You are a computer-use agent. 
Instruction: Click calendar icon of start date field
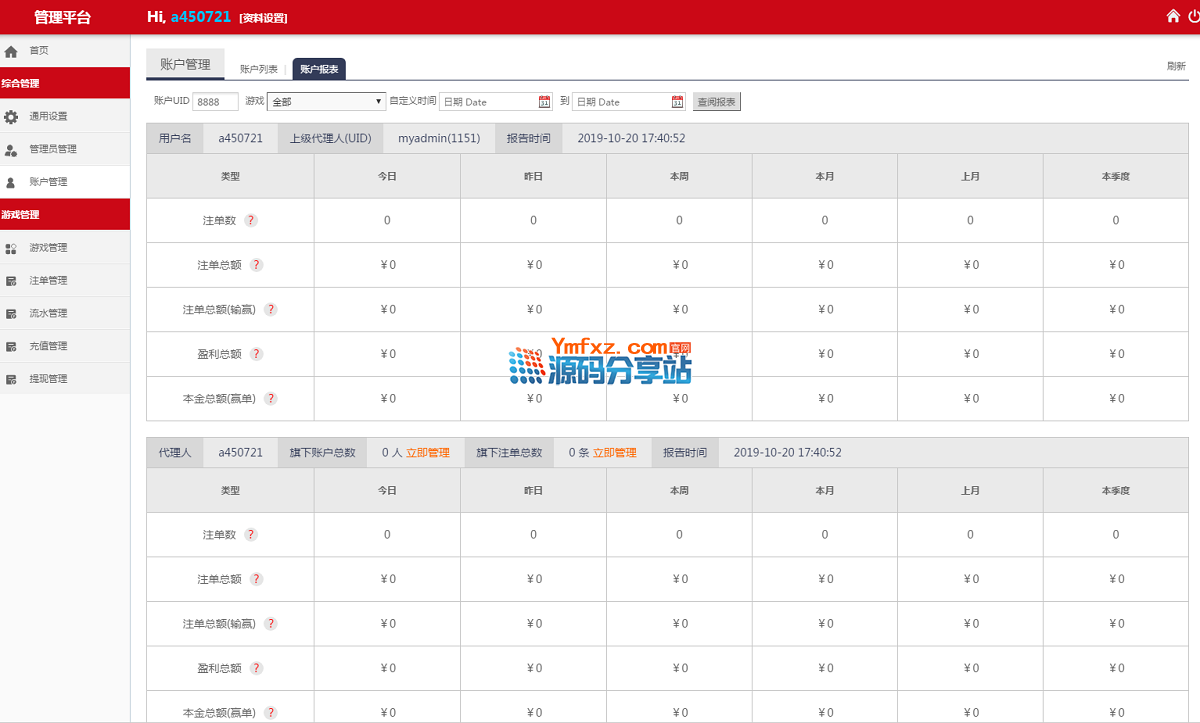tap(544, 102)
